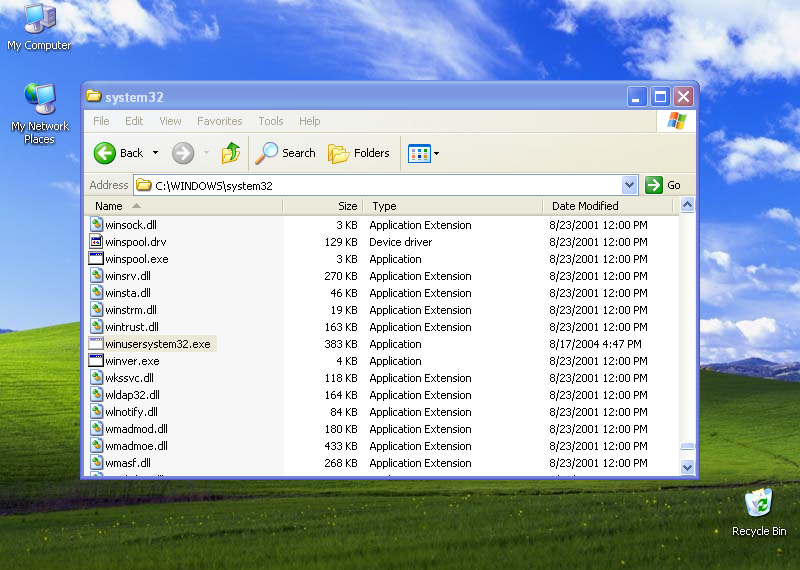Image resolution: width=800 pixels, height=570 pixels.
Task: Click the scrollbar down arrow
Action: [x=687, y=467]
